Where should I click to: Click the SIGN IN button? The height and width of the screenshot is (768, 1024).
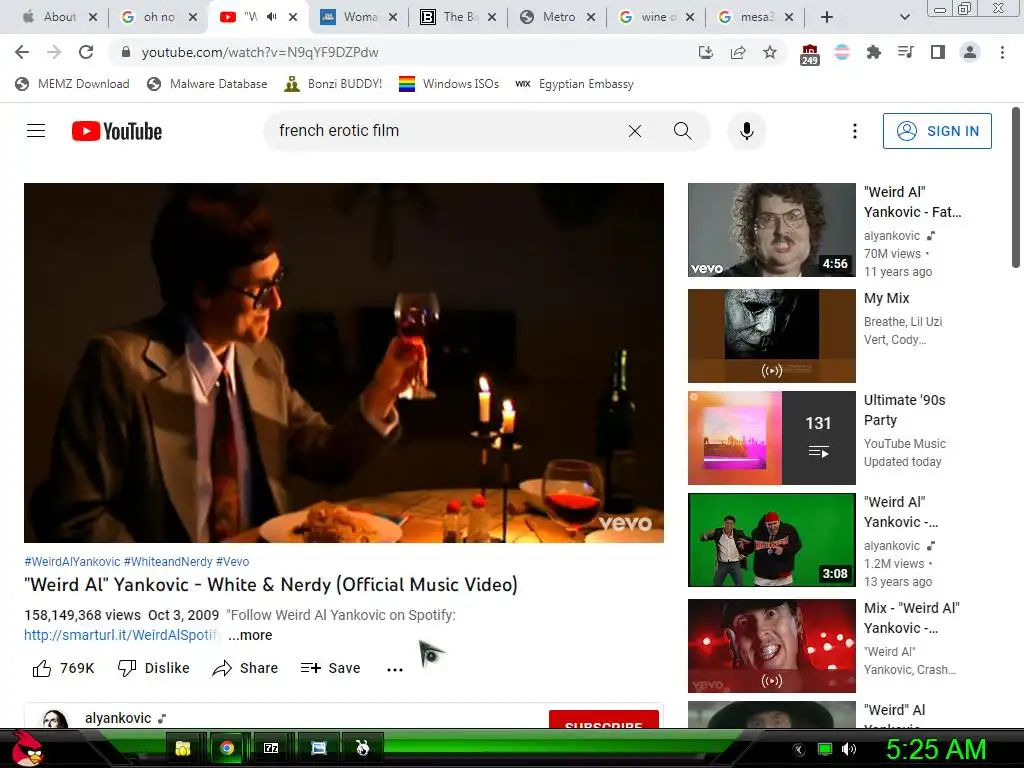click(937, 131)
